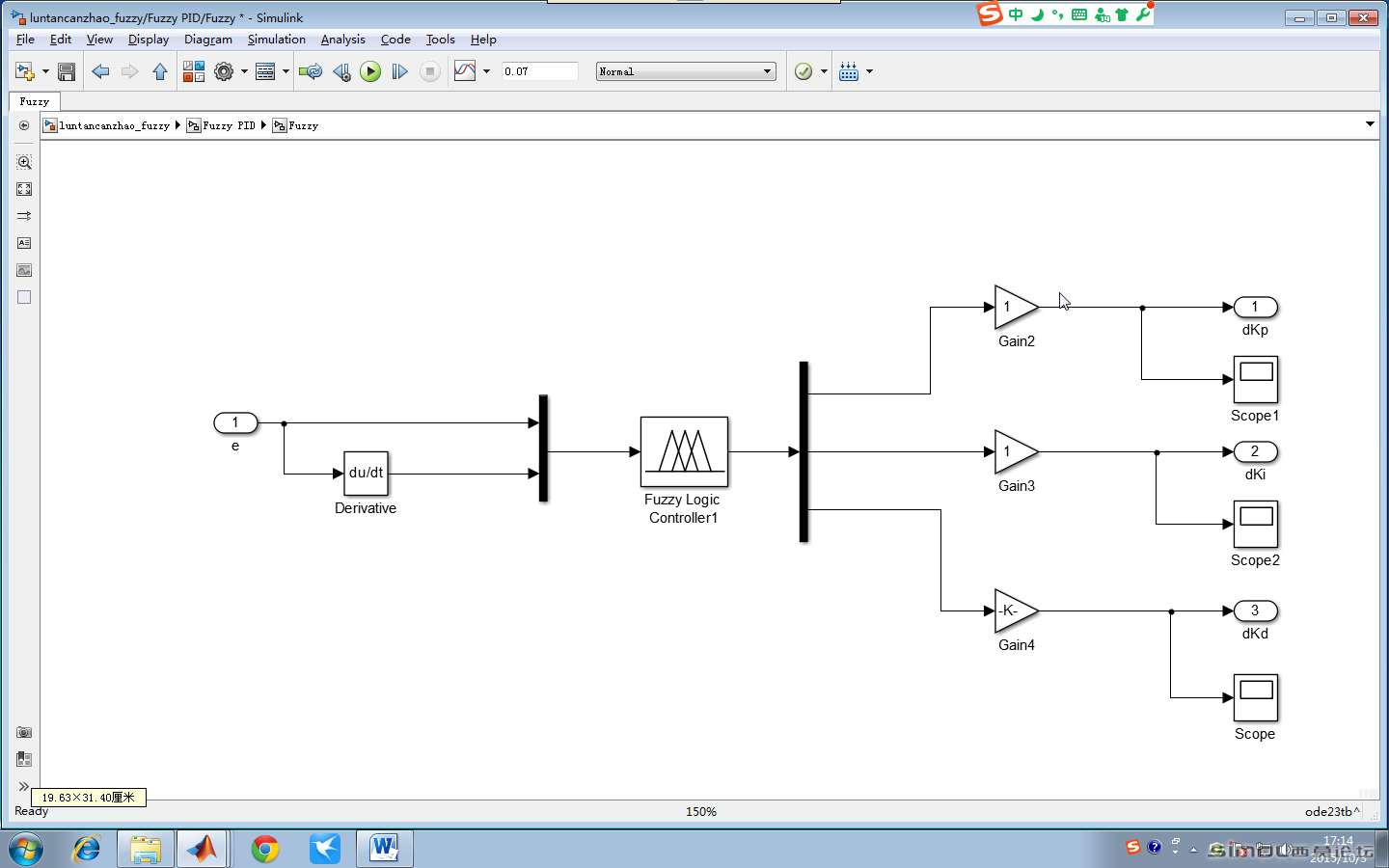1389x868 pixels.
Task: Select the Scope2 block
Action: (1256, 525)
